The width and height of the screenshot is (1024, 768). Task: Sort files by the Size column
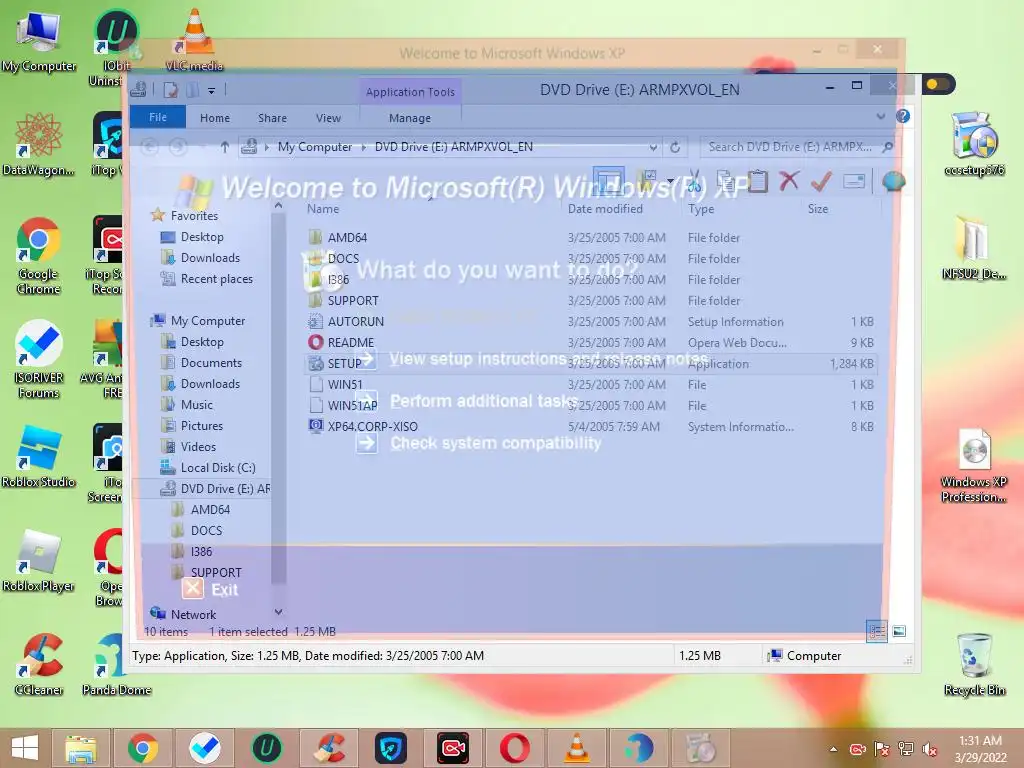pos(818,209)
